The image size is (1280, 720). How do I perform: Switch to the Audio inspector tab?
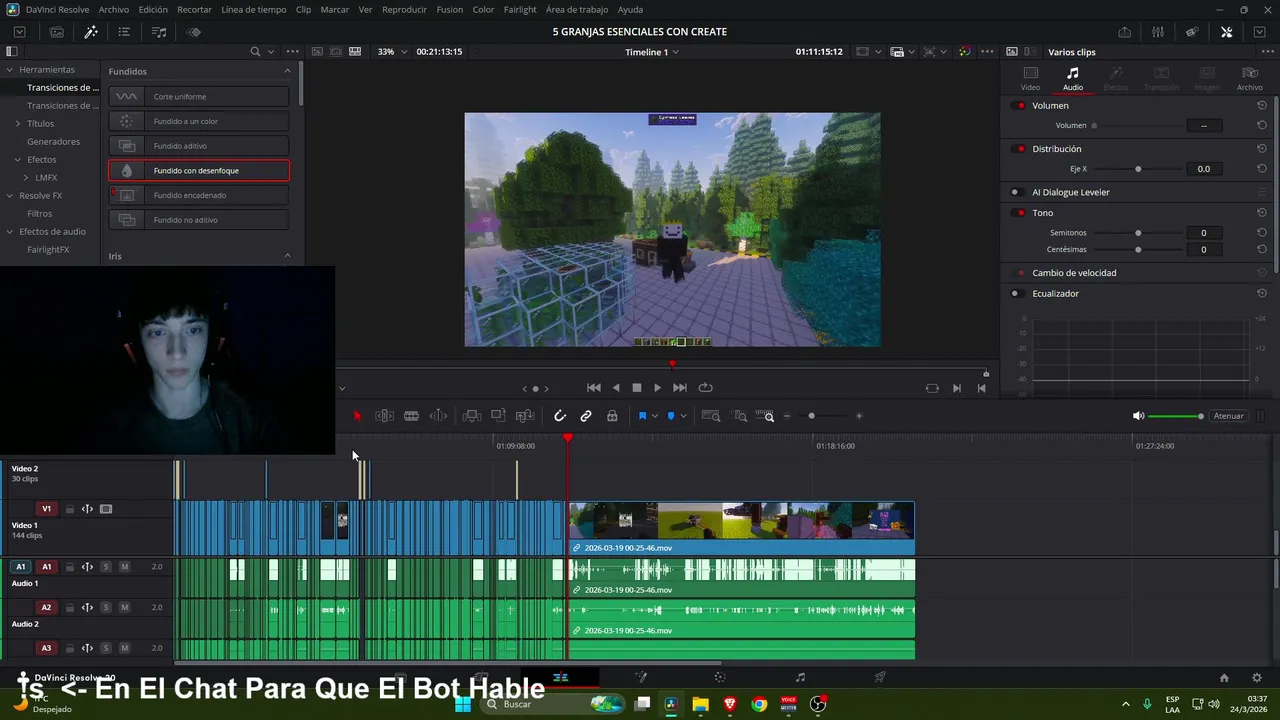point(1072,78)
